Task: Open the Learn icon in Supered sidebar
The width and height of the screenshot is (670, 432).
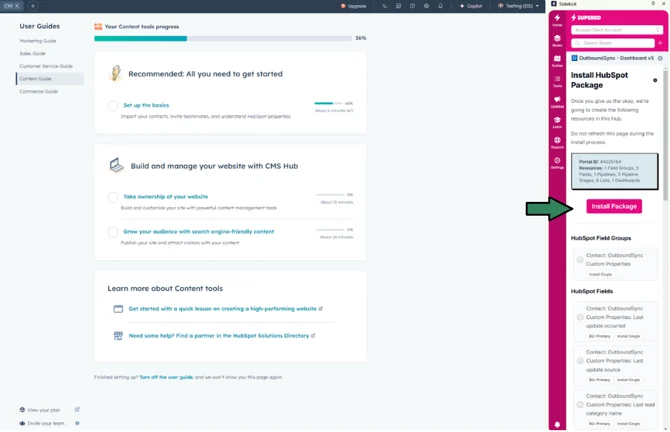Action: tap(557, 122)
